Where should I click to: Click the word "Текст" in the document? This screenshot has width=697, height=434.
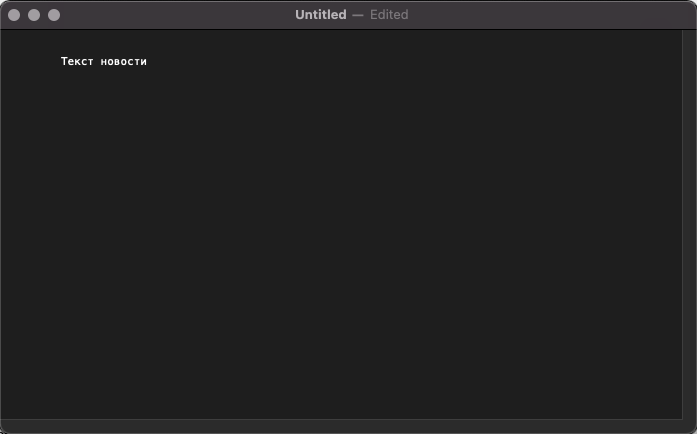77,62
